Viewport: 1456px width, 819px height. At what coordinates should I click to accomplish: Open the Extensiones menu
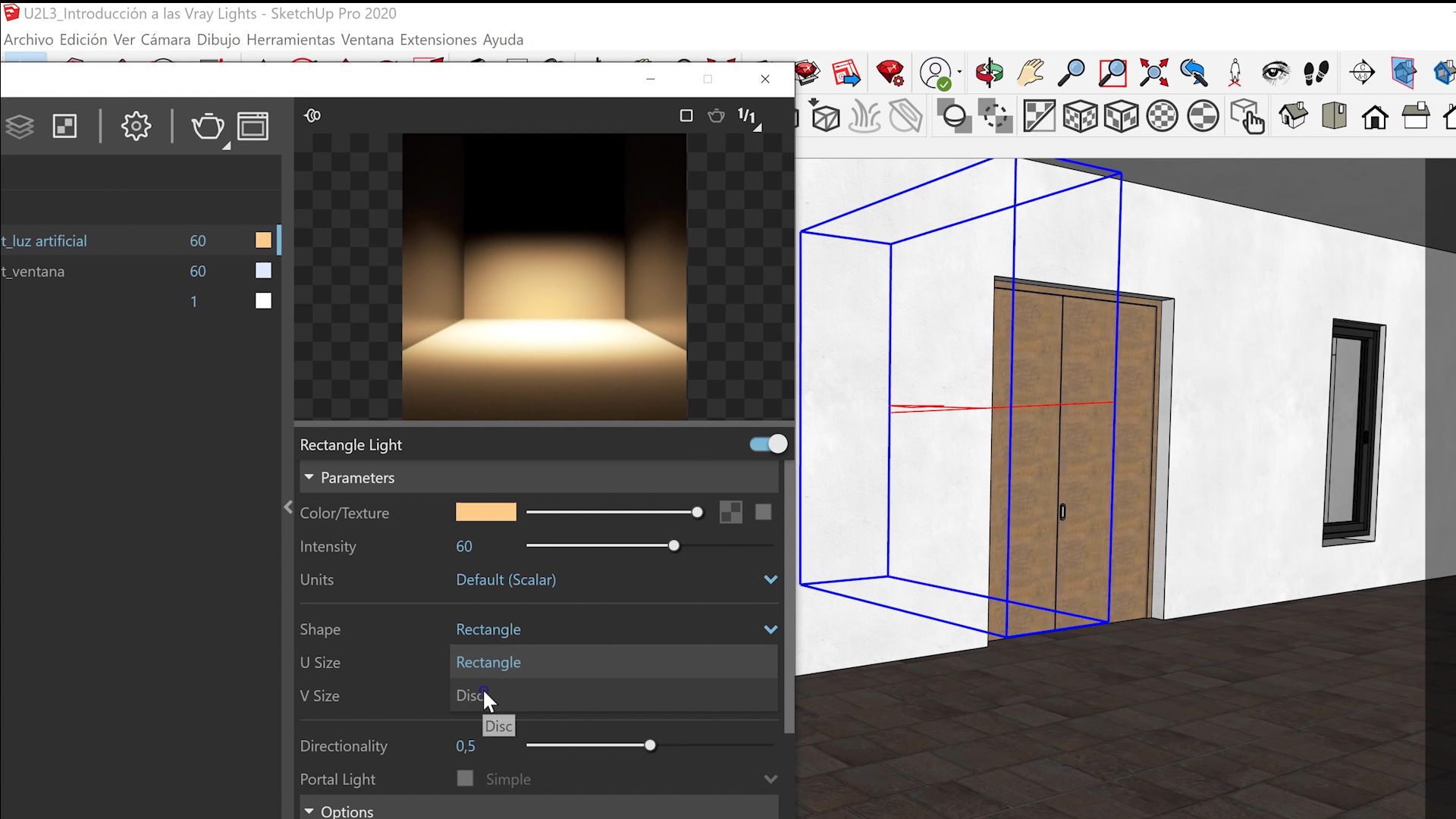pos(438,39)
